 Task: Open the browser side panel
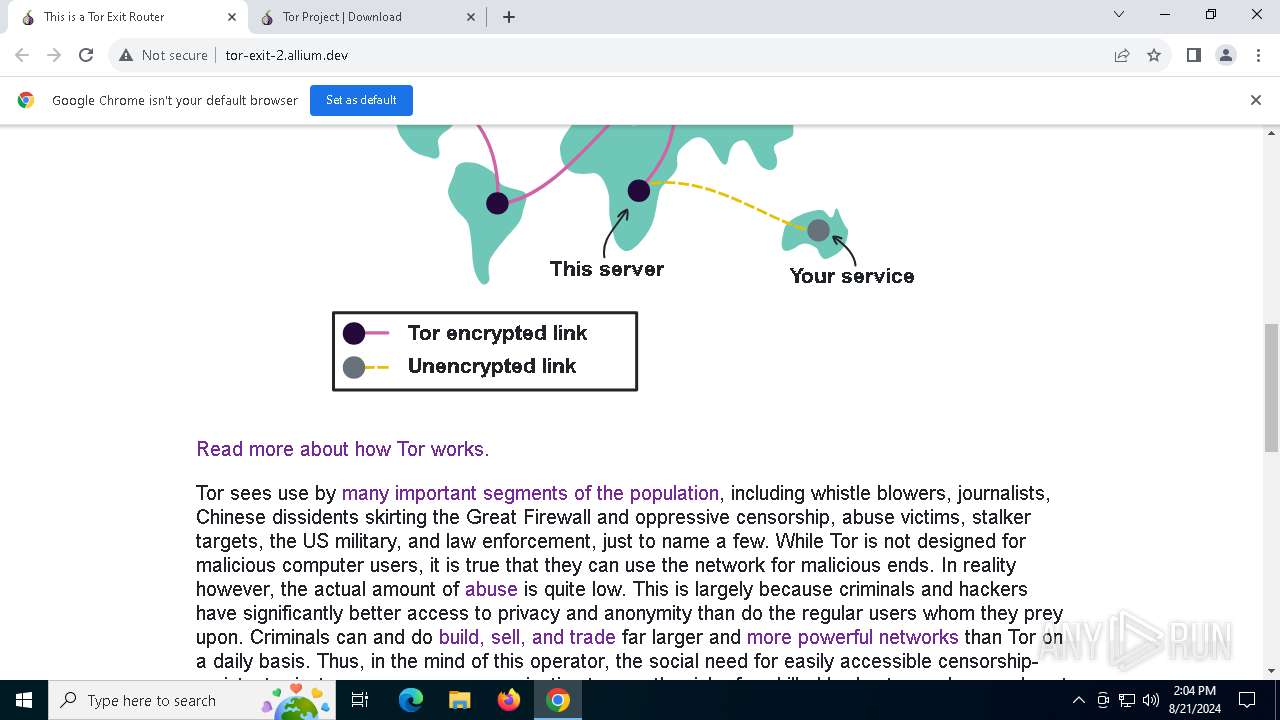(x=1193, y=55)
